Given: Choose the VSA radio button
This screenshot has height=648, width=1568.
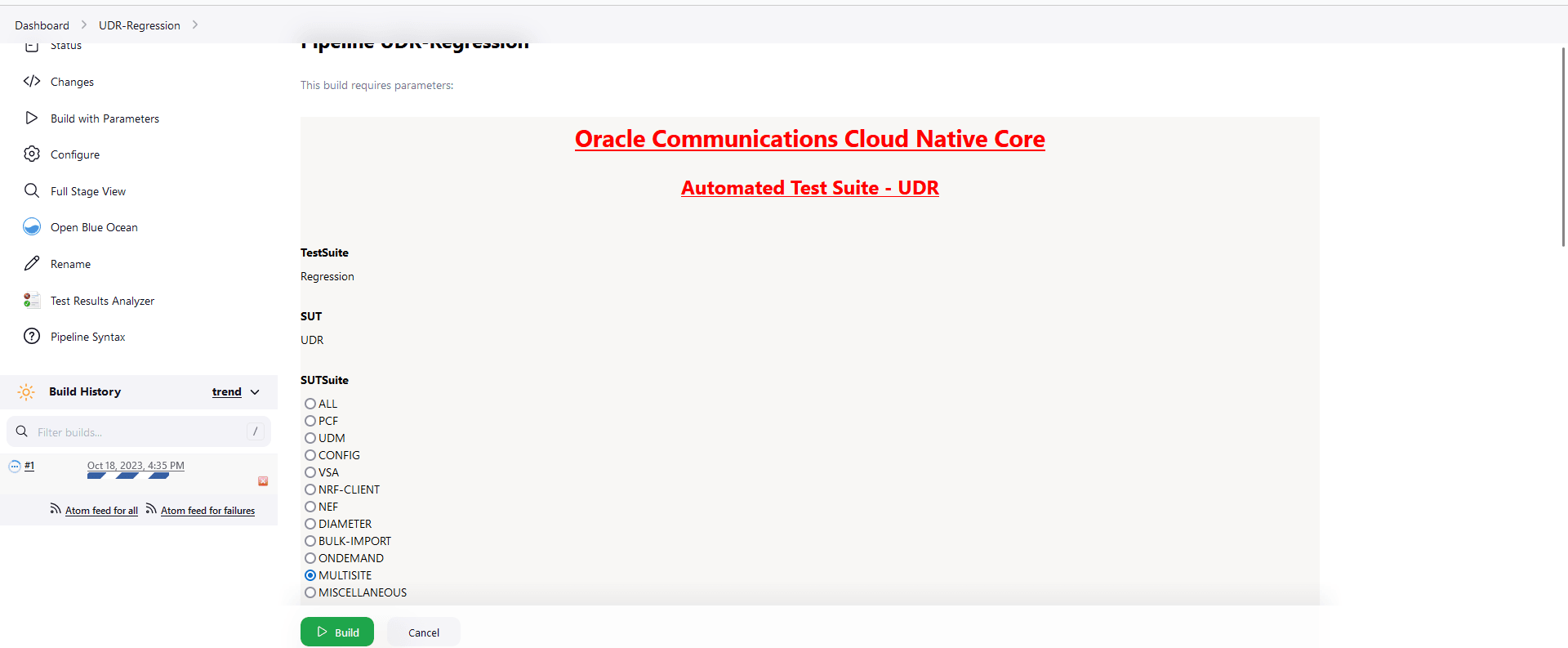Looking at the screenshot, I should tap(310, 472).
